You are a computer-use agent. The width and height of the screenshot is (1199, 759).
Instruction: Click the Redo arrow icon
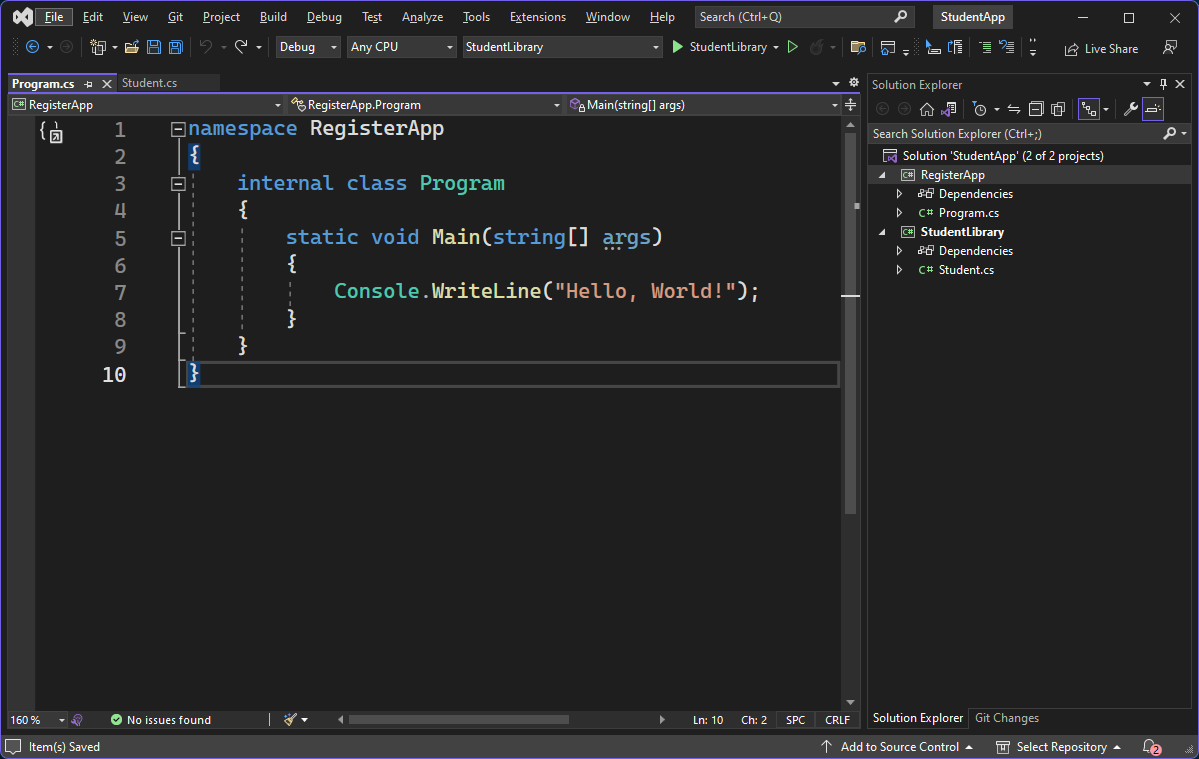241,47
